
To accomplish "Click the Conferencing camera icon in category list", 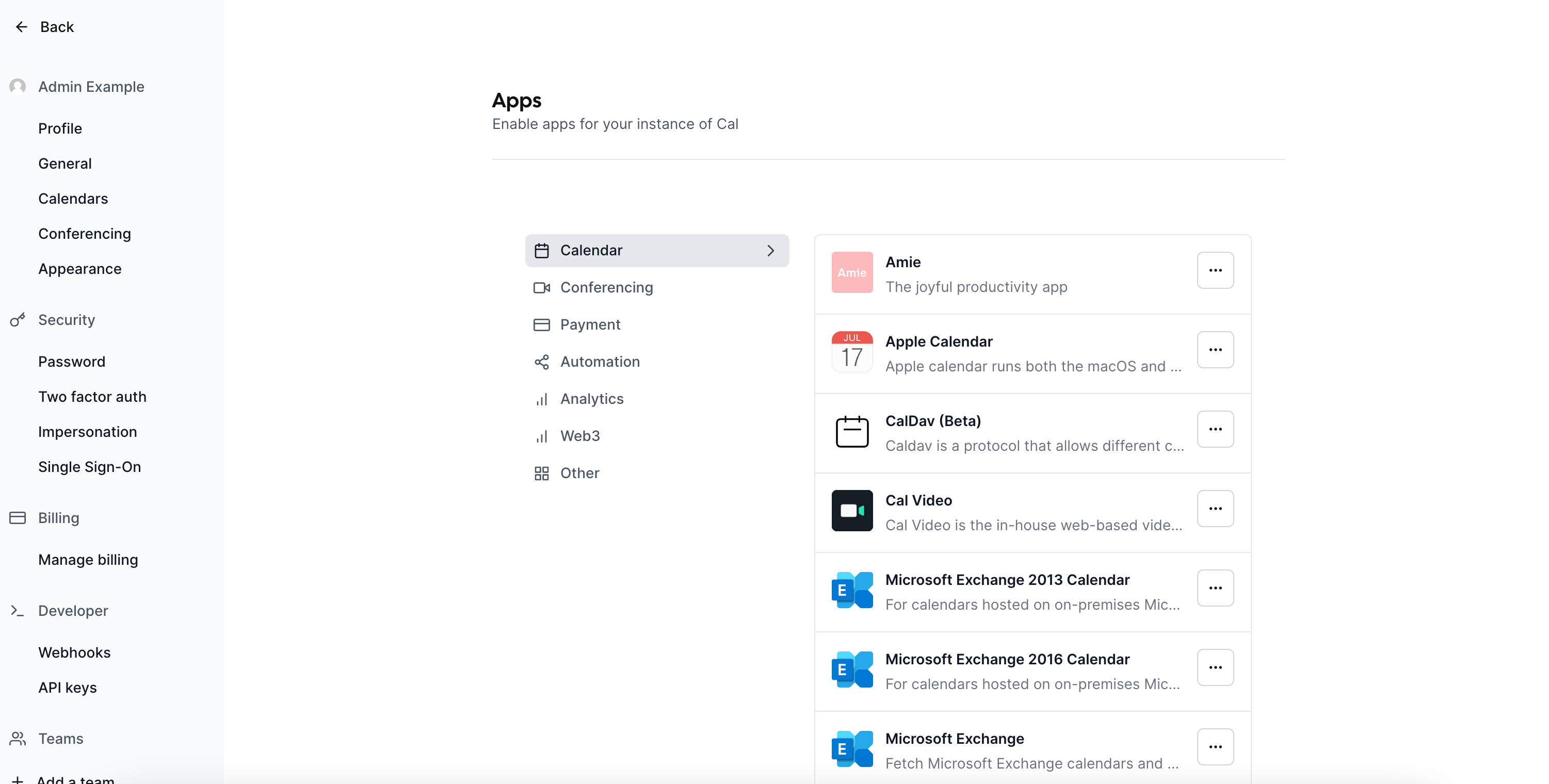I will (x=542, y=287).
